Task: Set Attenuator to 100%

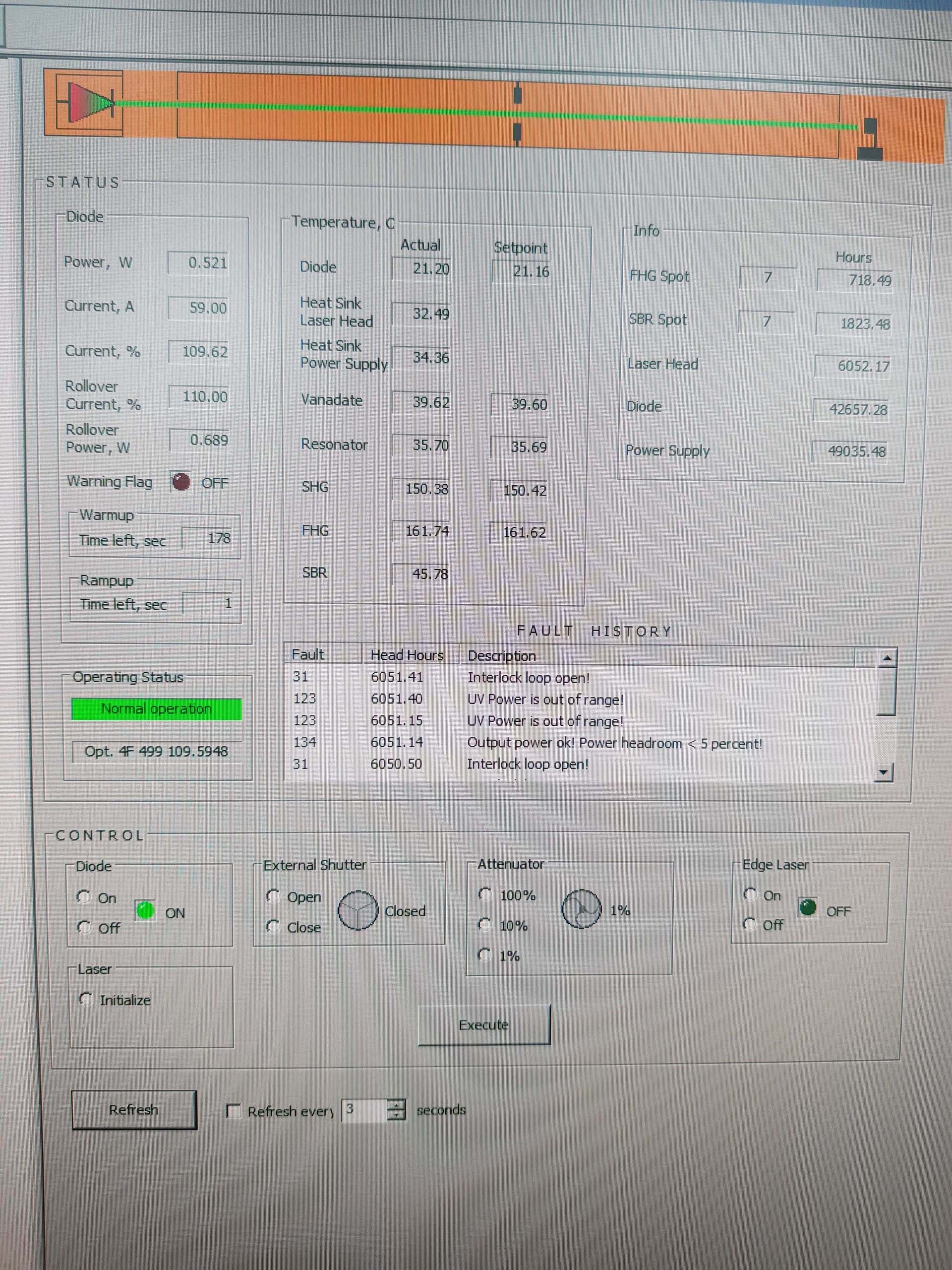Action: click(485, 895)
